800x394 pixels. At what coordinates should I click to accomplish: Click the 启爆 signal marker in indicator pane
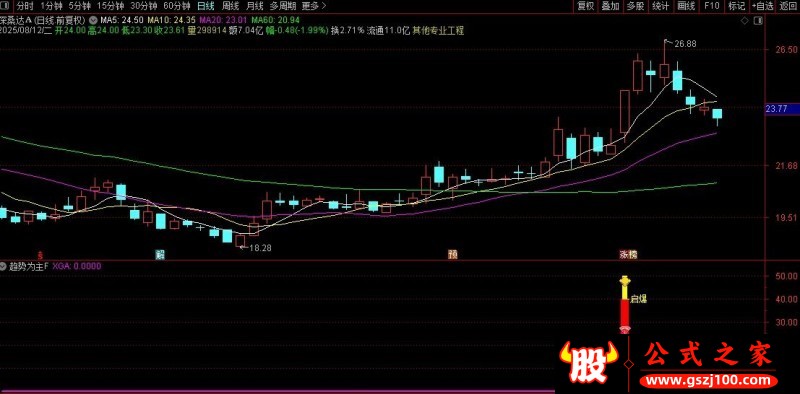point(638,299)
